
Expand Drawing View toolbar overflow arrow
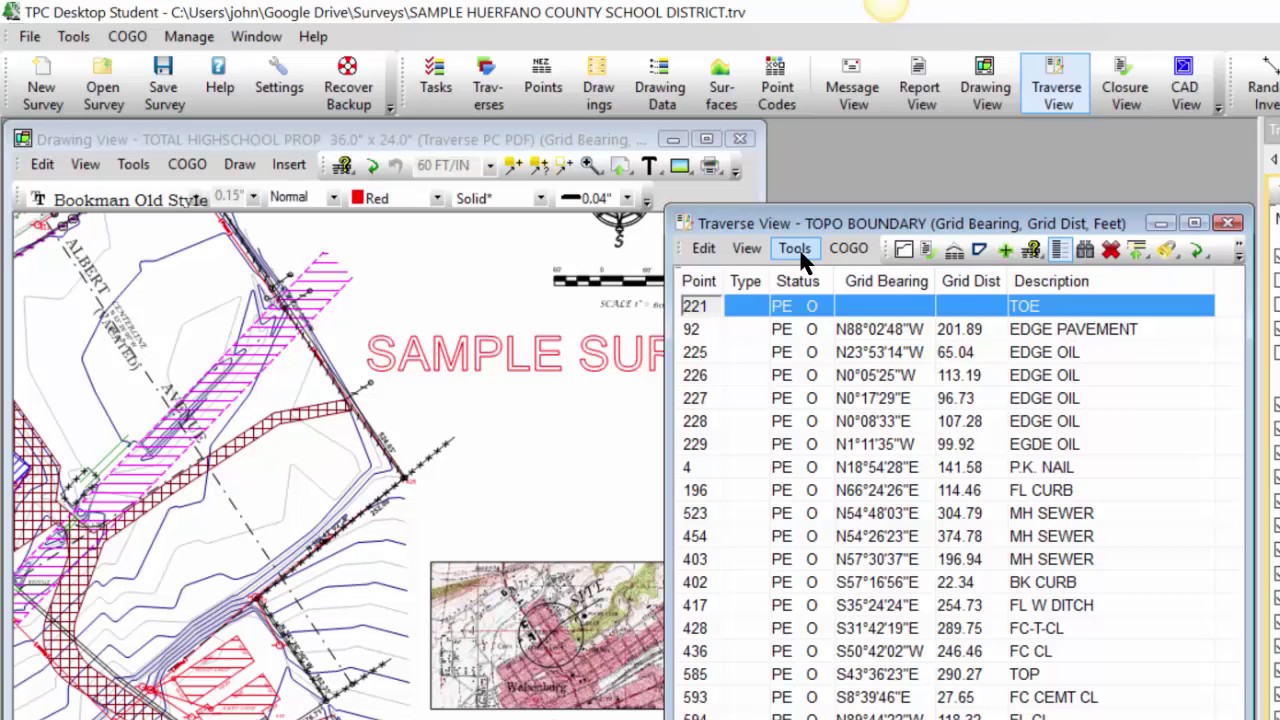pyautogui.click(x=735, y=170)
